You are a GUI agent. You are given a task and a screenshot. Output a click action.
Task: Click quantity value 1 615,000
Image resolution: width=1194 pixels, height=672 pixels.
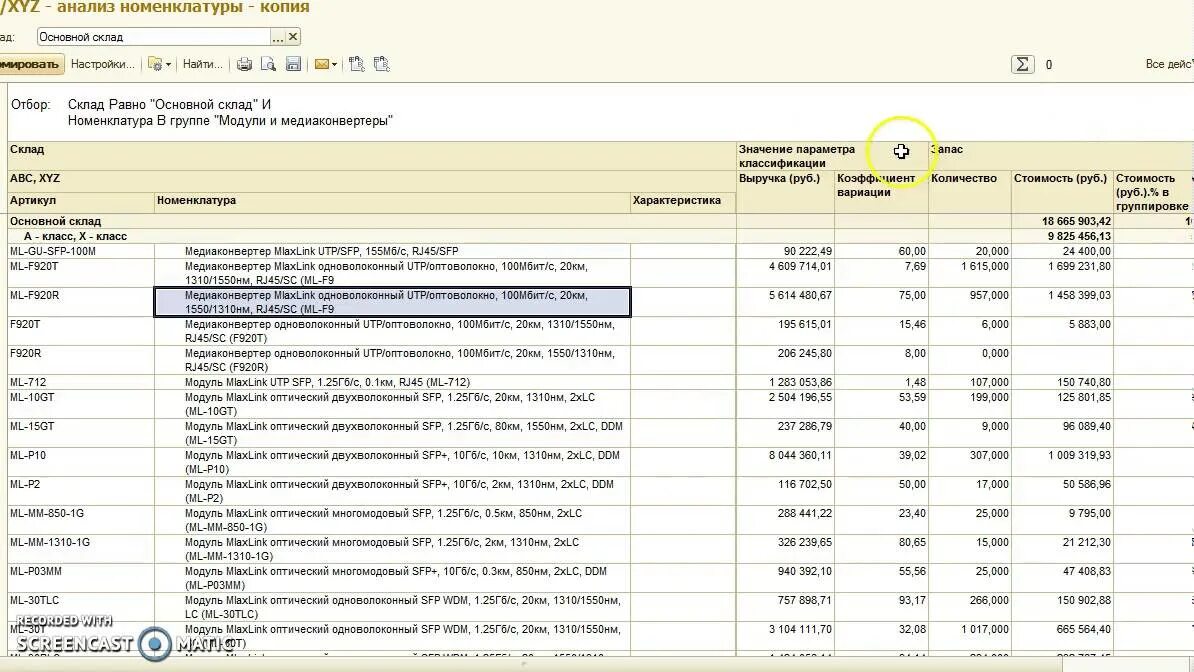(x=985, y=267)
